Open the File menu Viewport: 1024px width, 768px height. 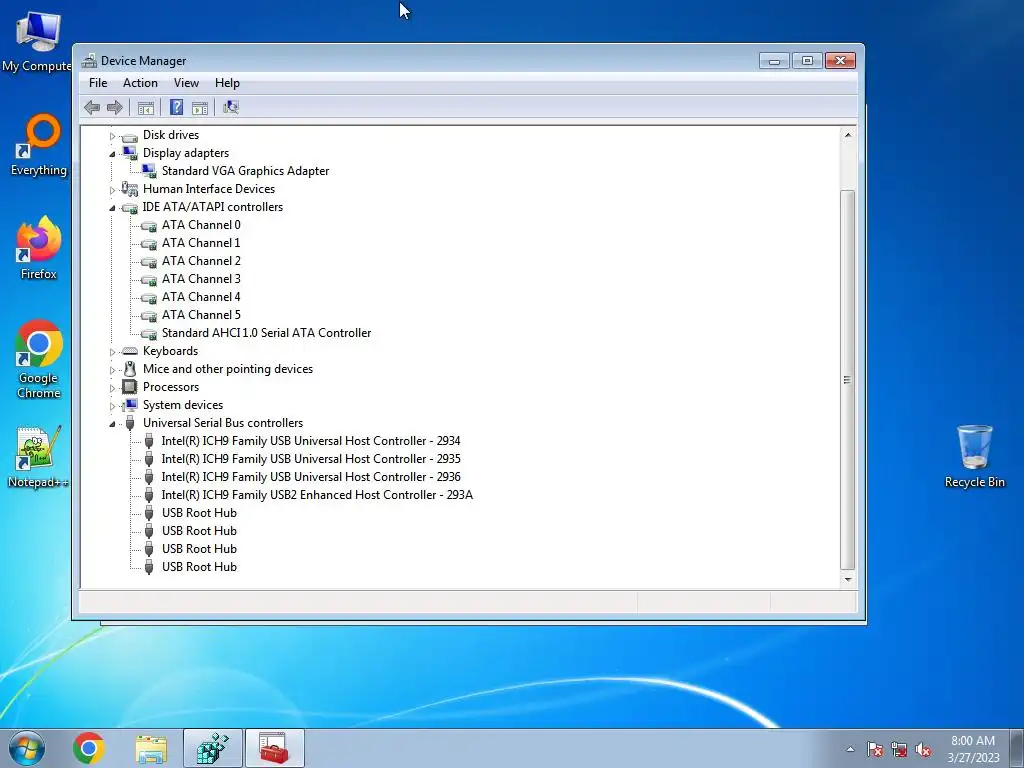pos(98,83)
